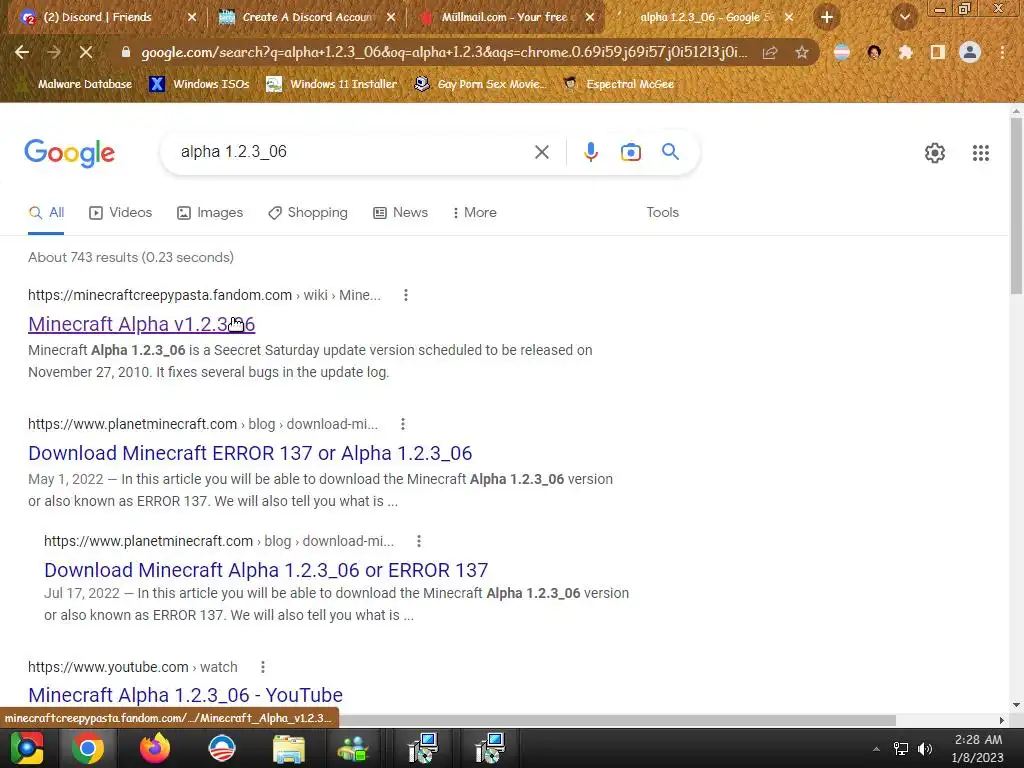Click the volume speaker tray icon
Viewport: 1024px width, 768px height.
click(925, 749)
